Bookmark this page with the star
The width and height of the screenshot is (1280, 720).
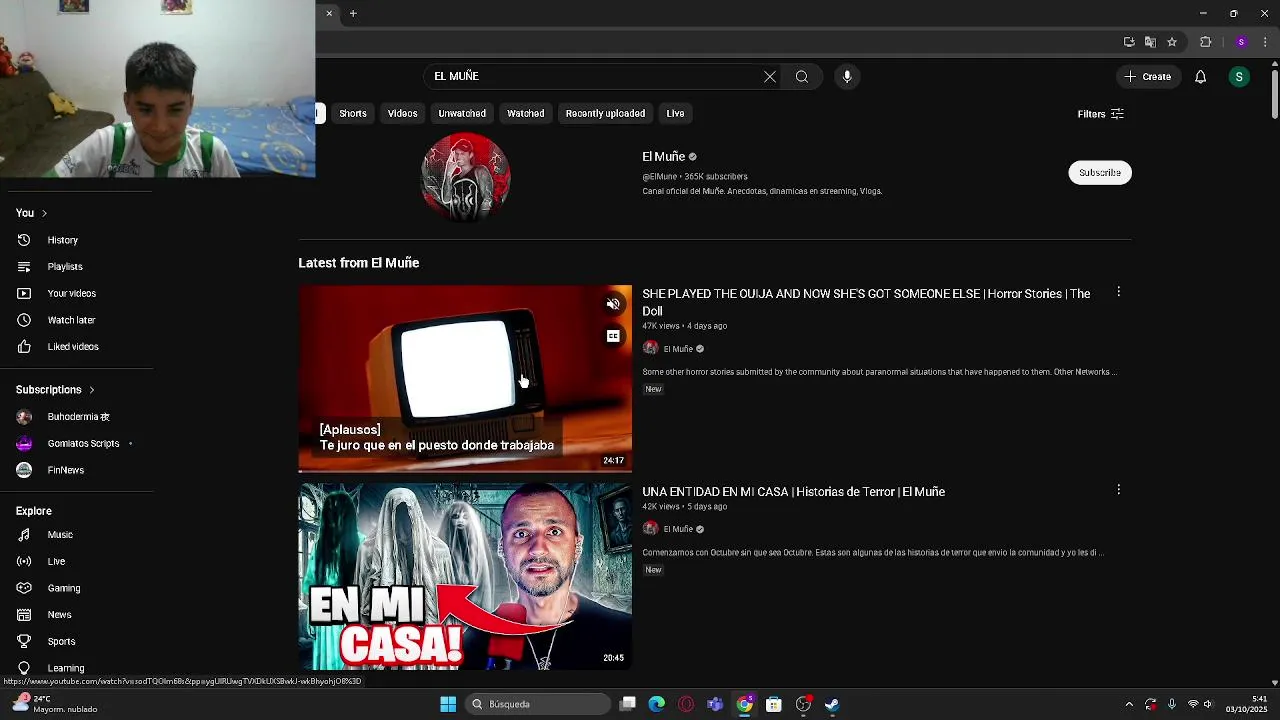[1172, 42]
